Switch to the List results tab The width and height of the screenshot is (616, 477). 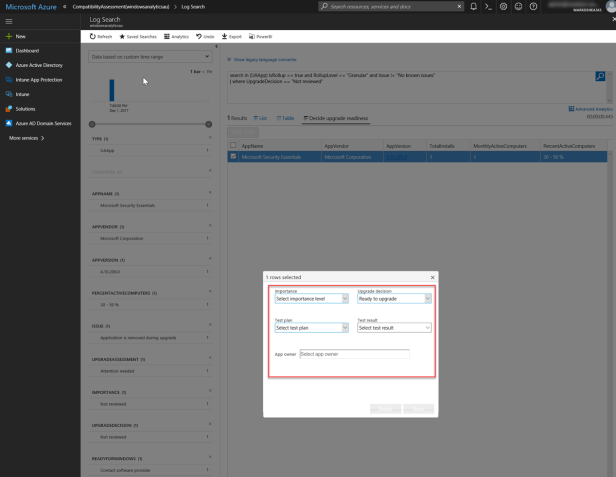[259, 118]
